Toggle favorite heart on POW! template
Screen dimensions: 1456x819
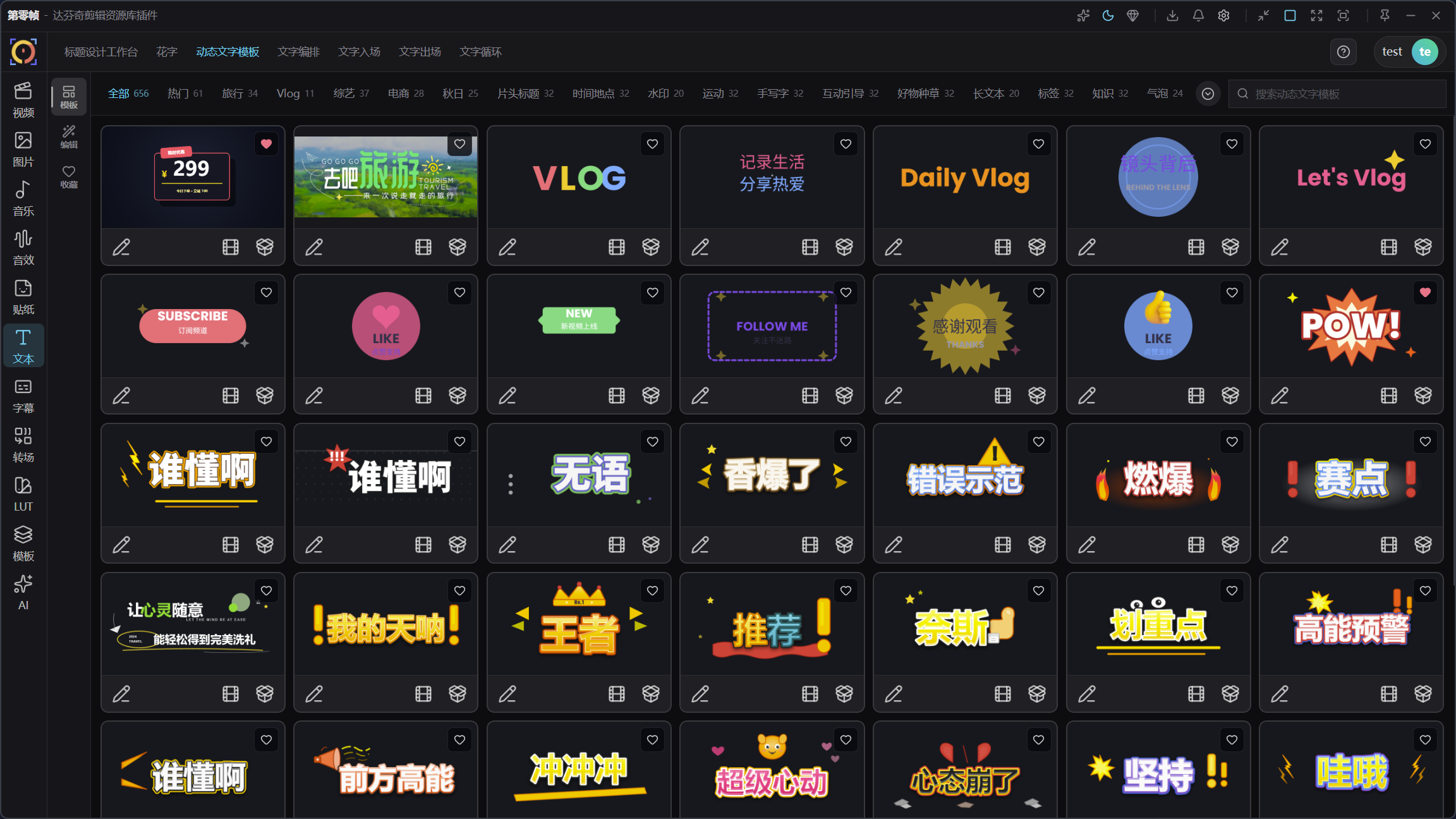click(x=1425, y=293)
